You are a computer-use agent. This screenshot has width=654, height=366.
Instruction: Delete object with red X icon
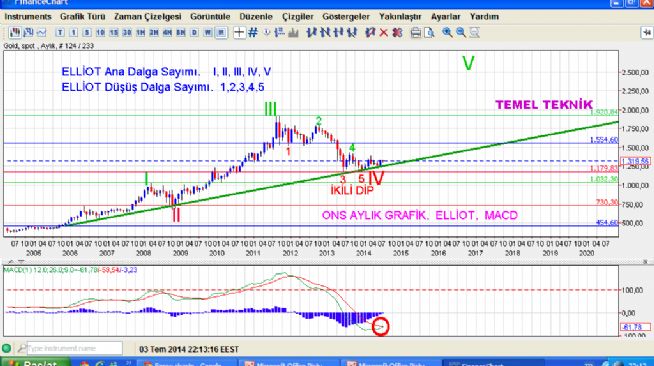click(384, 33)
